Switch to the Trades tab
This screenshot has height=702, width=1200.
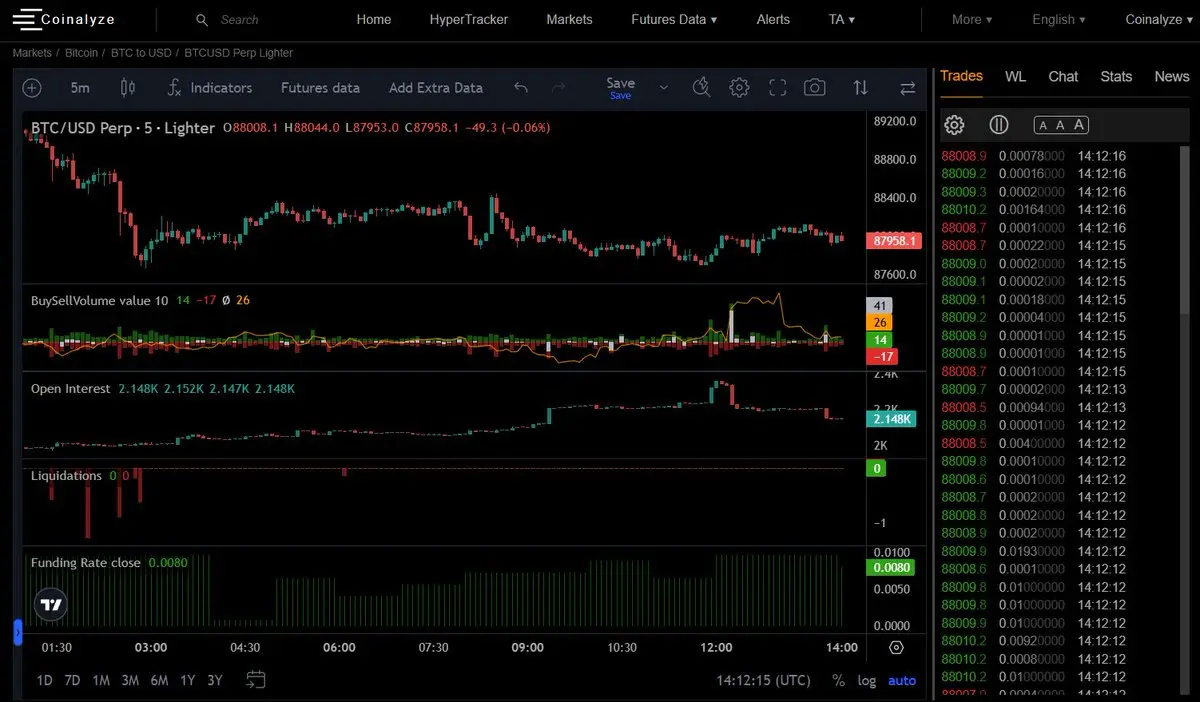pos(962,76)
